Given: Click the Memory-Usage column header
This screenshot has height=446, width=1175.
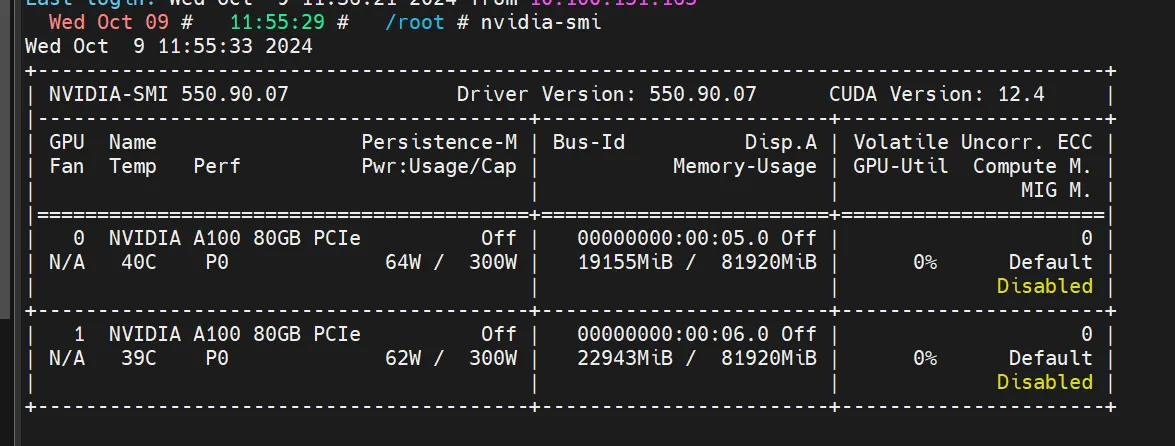Looking at the screenshot, I should point(745,166).
